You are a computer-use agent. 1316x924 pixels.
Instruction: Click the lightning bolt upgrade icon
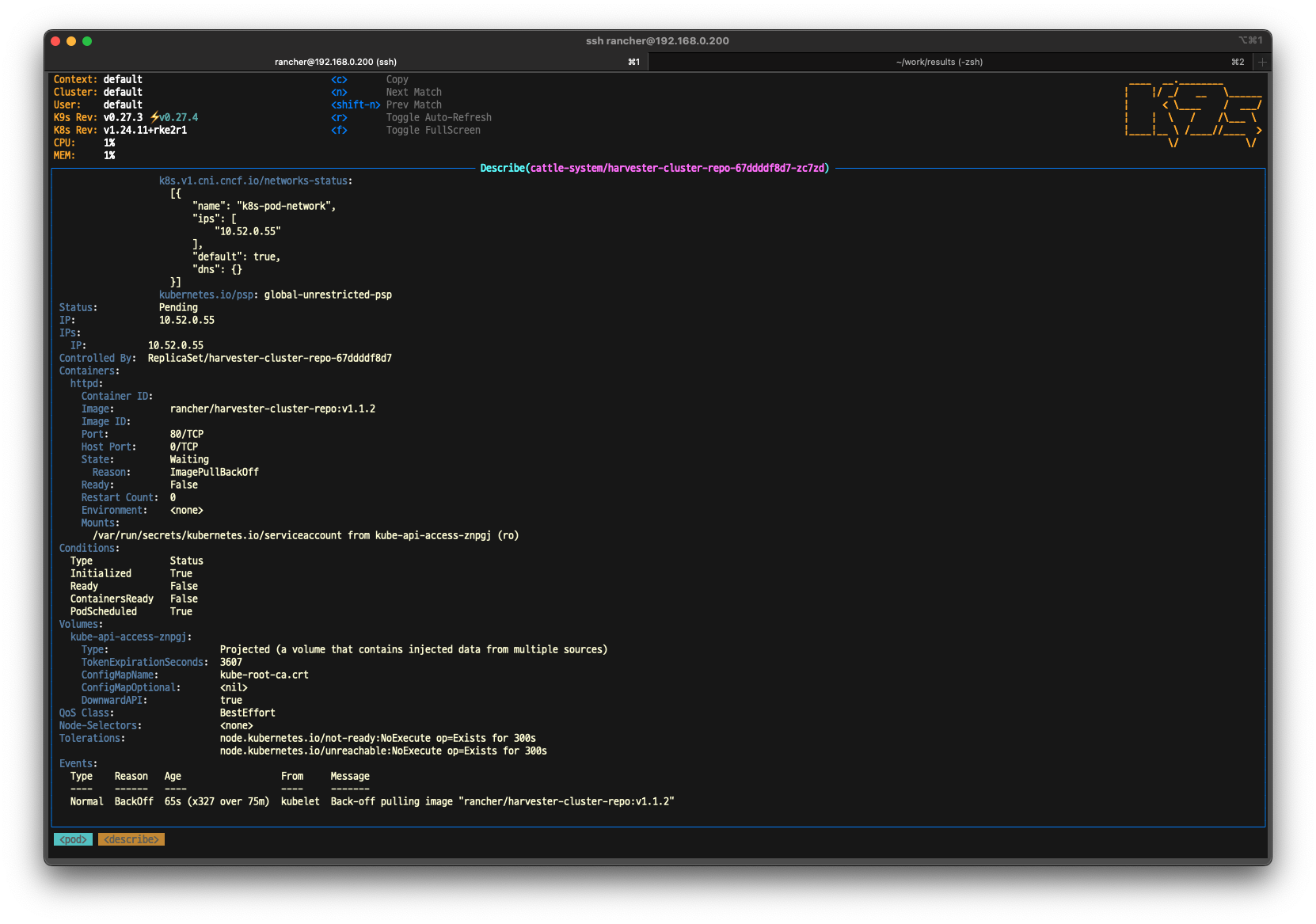155,117
